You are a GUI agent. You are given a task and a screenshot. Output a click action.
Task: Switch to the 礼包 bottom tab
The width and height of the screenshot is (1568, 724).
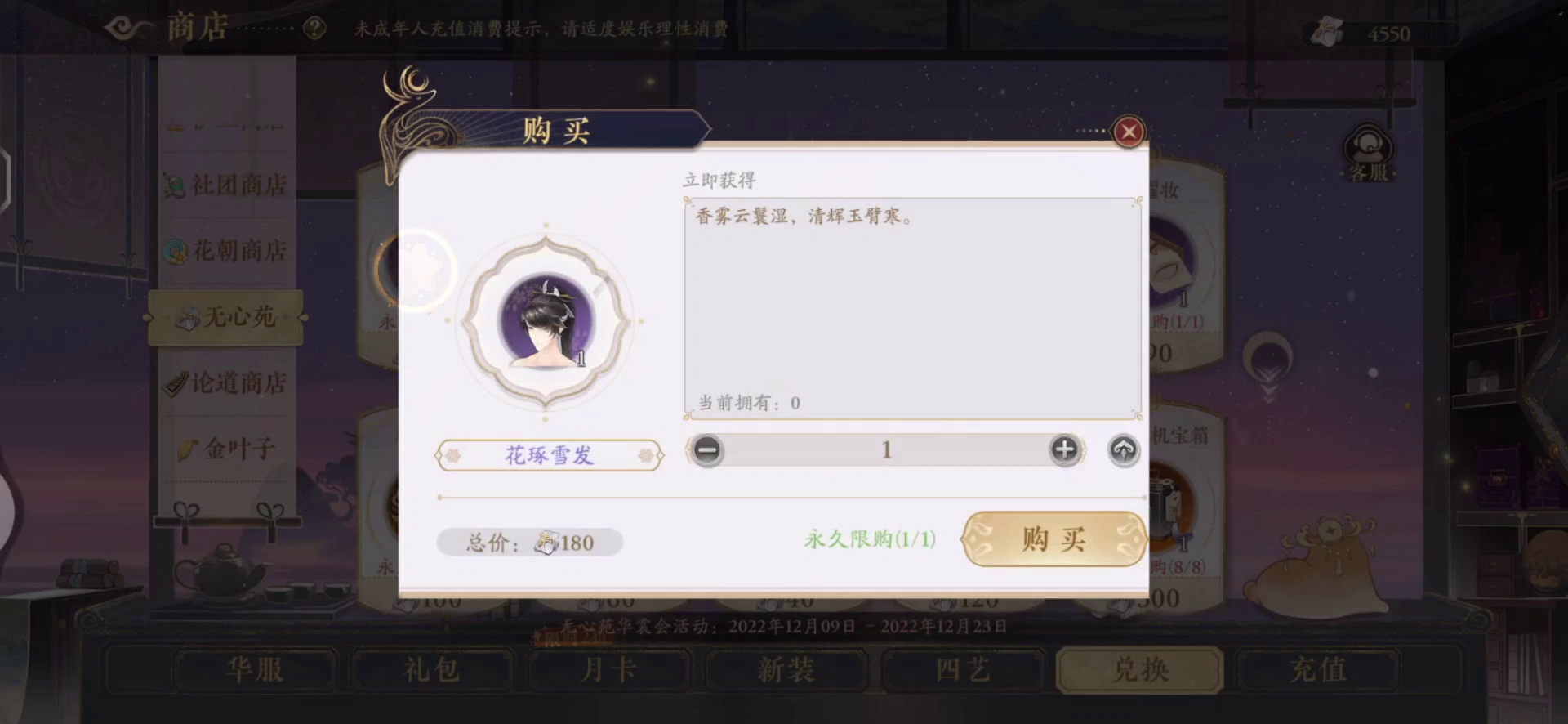tap(432, 670)
